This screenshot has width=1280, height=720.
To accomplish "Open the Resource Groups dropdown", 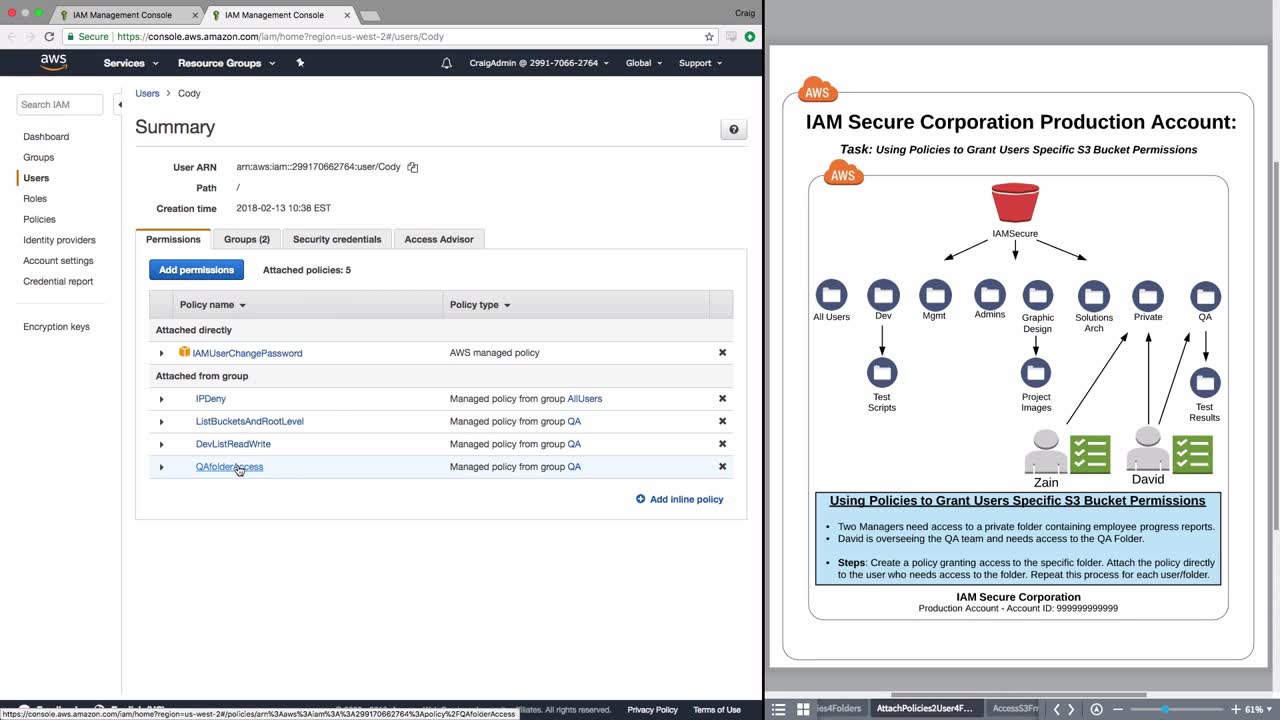I will click(225, 63).
